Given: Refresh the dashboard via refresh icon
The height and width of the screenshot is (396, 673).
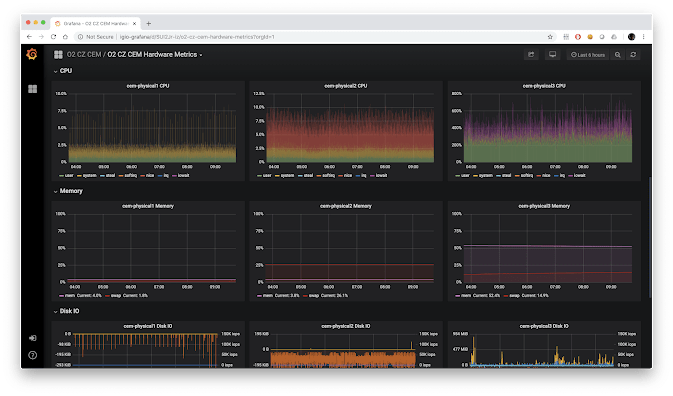Looking at the screenshot, I should point(633,55).
